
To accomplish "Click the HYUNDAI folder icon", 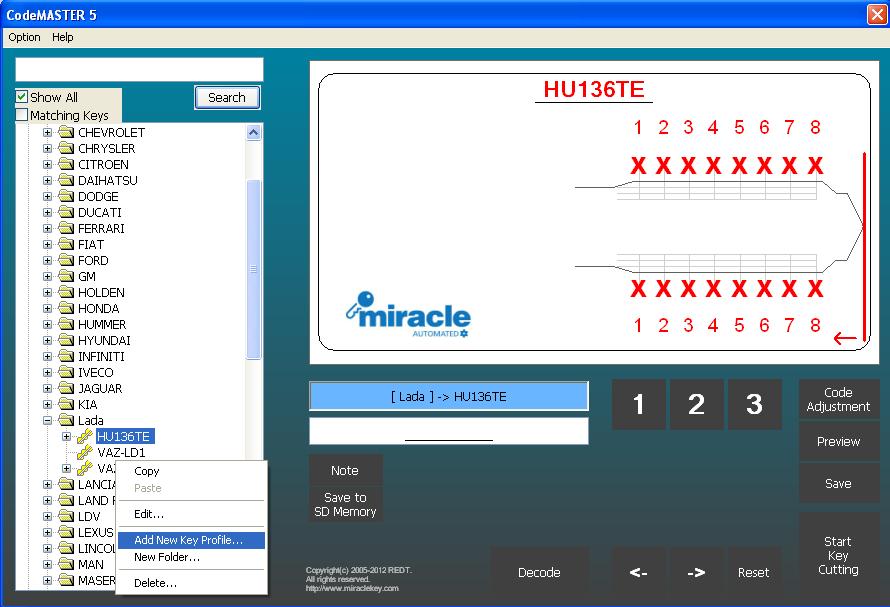I will [x=66, y=340].
